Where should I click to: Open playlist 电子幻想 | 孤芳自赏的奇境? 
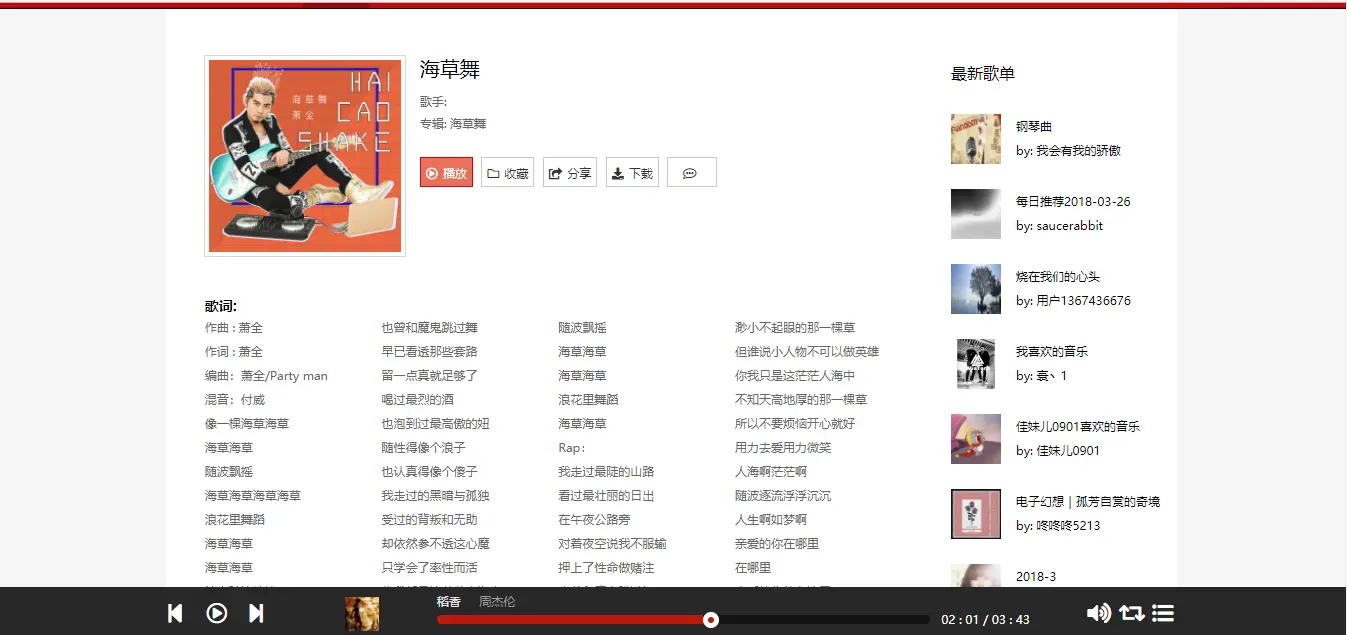click(x=1088, y=501)
